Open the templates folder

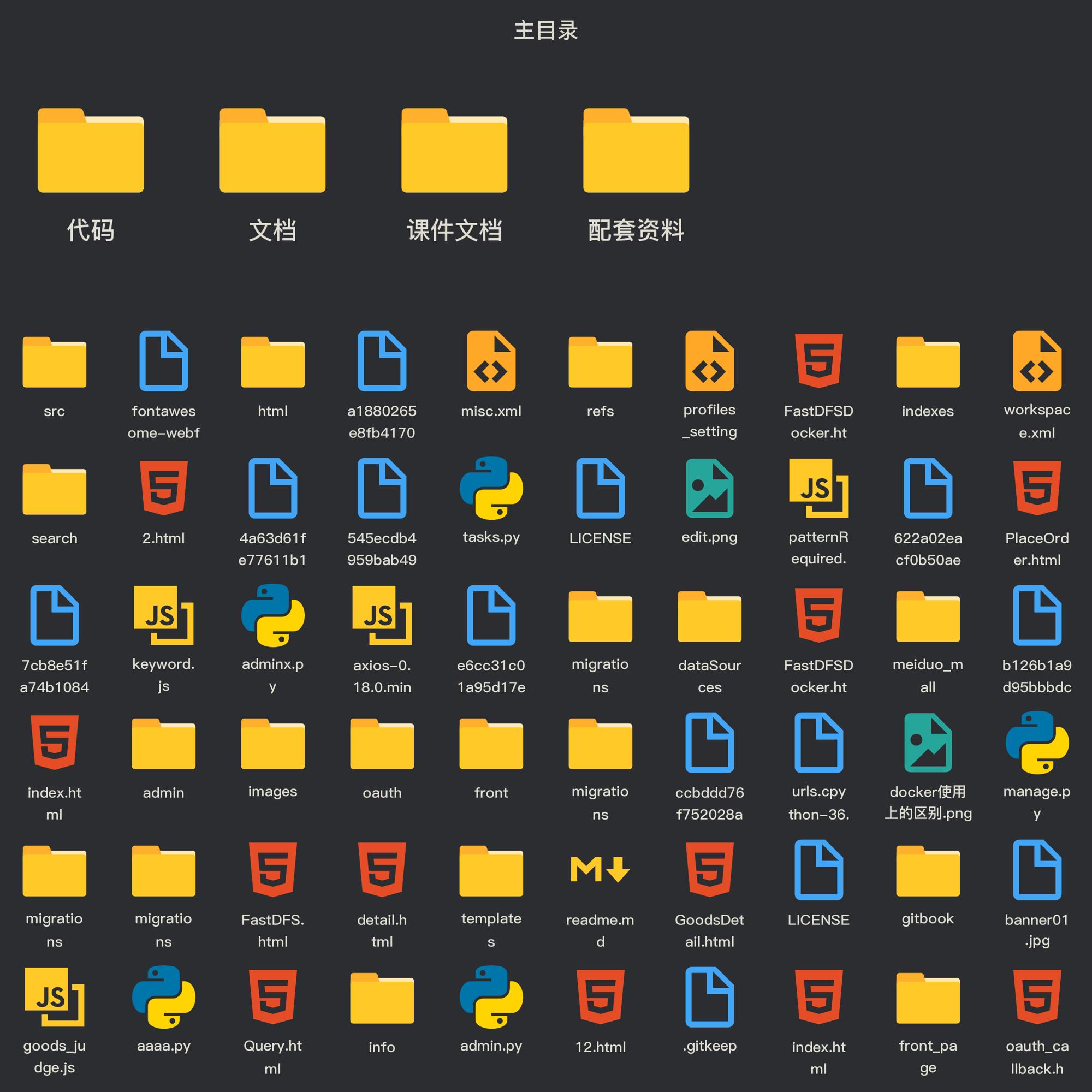(491, 870)
